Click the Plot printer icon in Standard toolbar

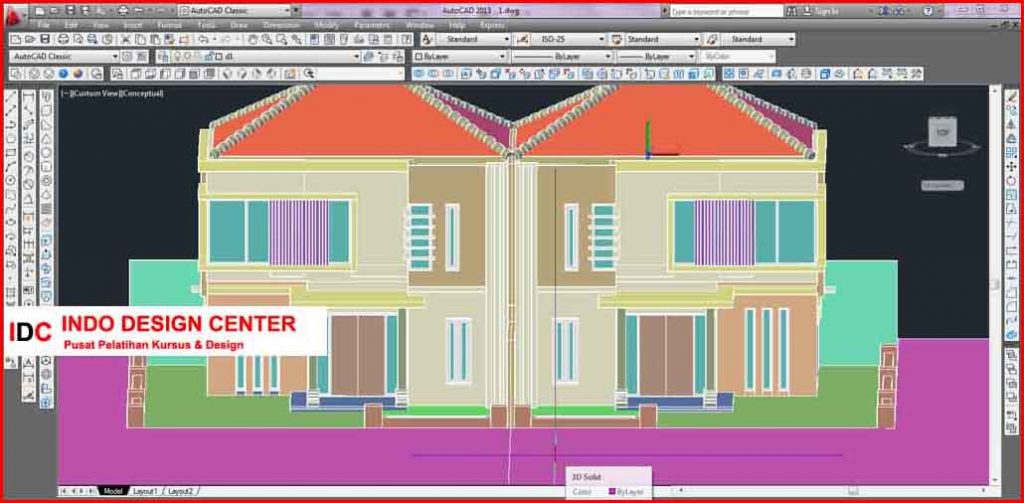coord(63,39)
